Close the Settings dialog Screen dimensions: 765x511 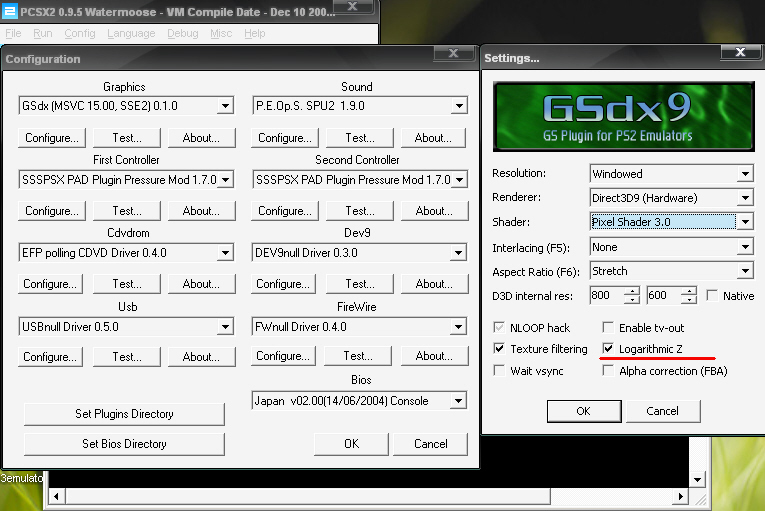740,52
